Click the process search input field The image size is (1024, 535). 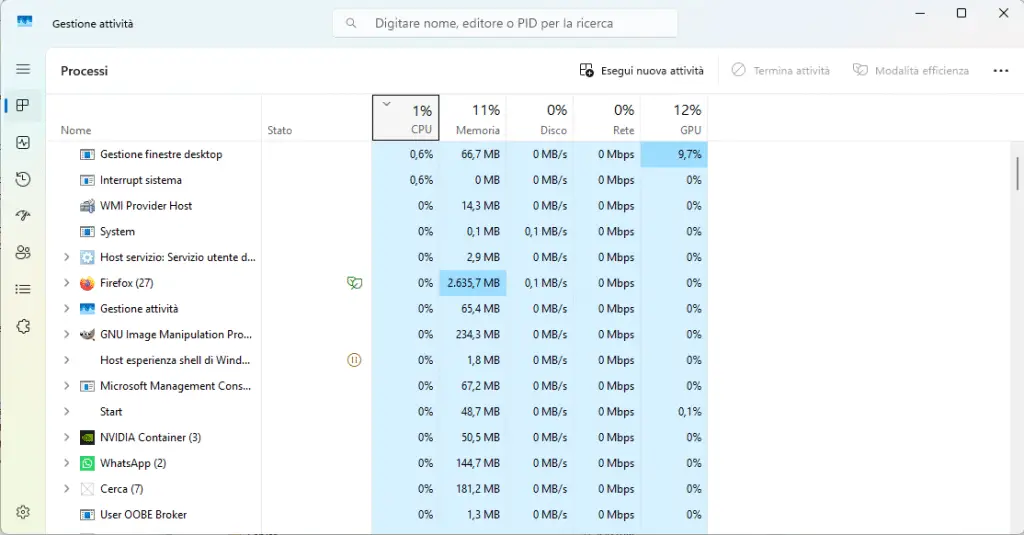tap(505, 22)
